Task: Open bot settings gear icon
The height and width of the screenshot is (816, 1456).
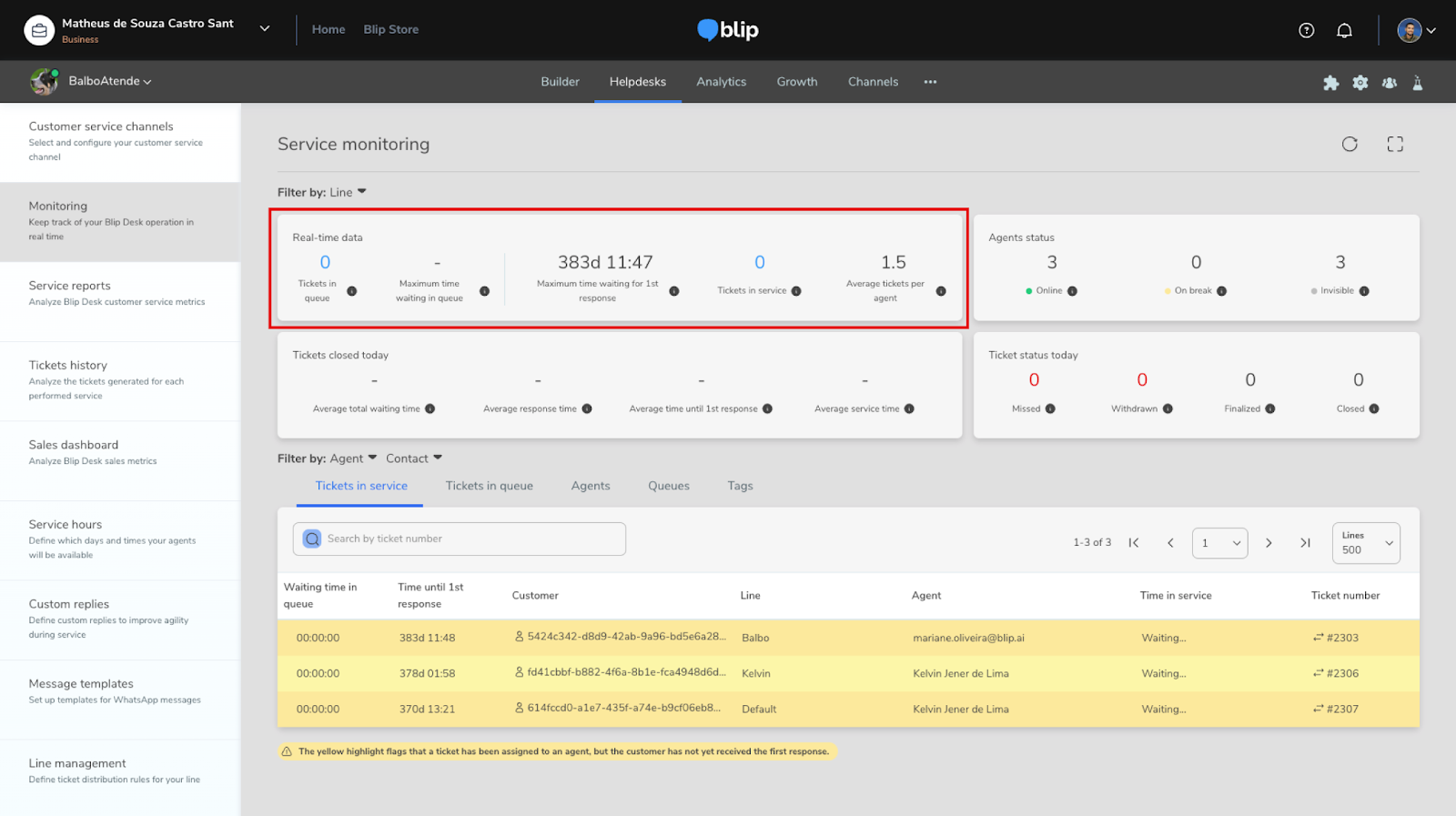Action: pyautogui.click(x=1360, y=83)
